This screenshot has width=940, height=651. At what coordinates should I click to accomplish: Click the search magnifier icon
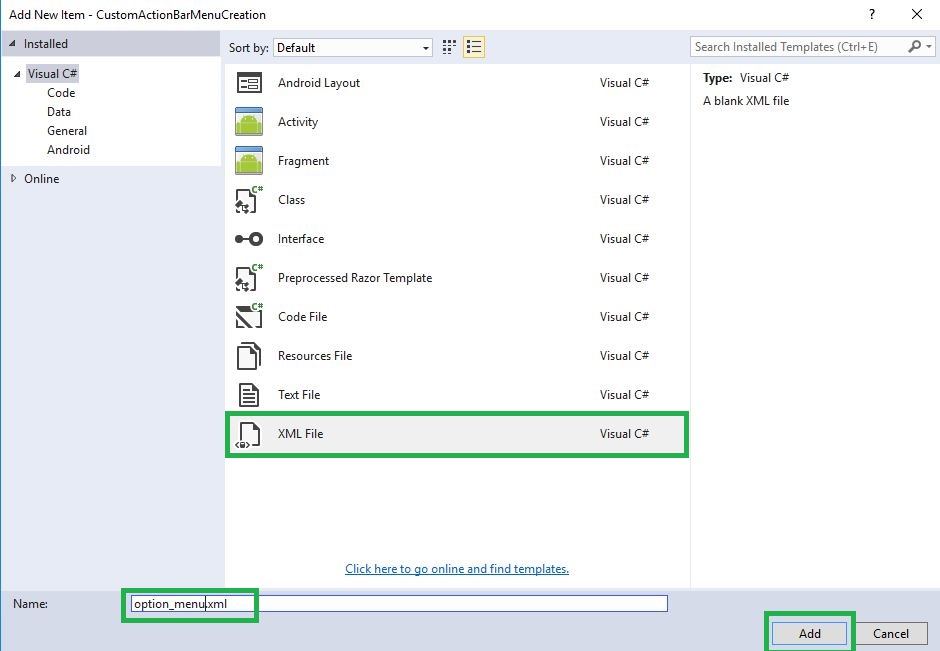pyautogui.click(x=914, y=46)
